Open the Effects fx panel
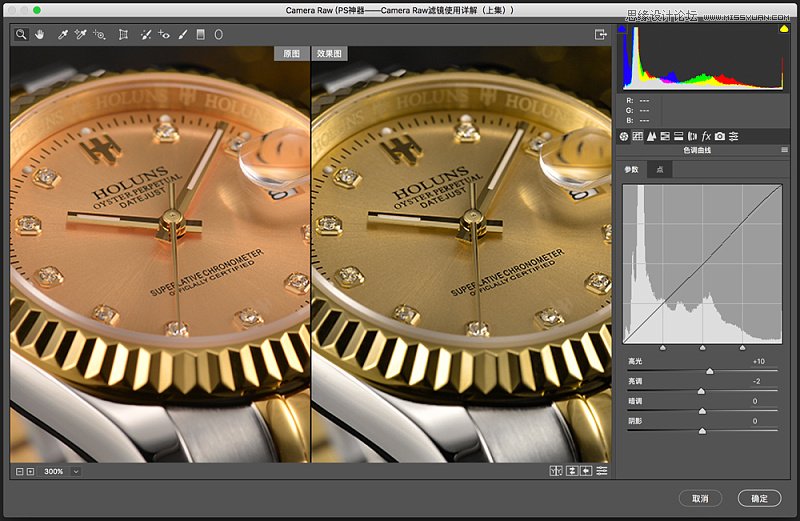Screen dimensions: 800x521 706,135
